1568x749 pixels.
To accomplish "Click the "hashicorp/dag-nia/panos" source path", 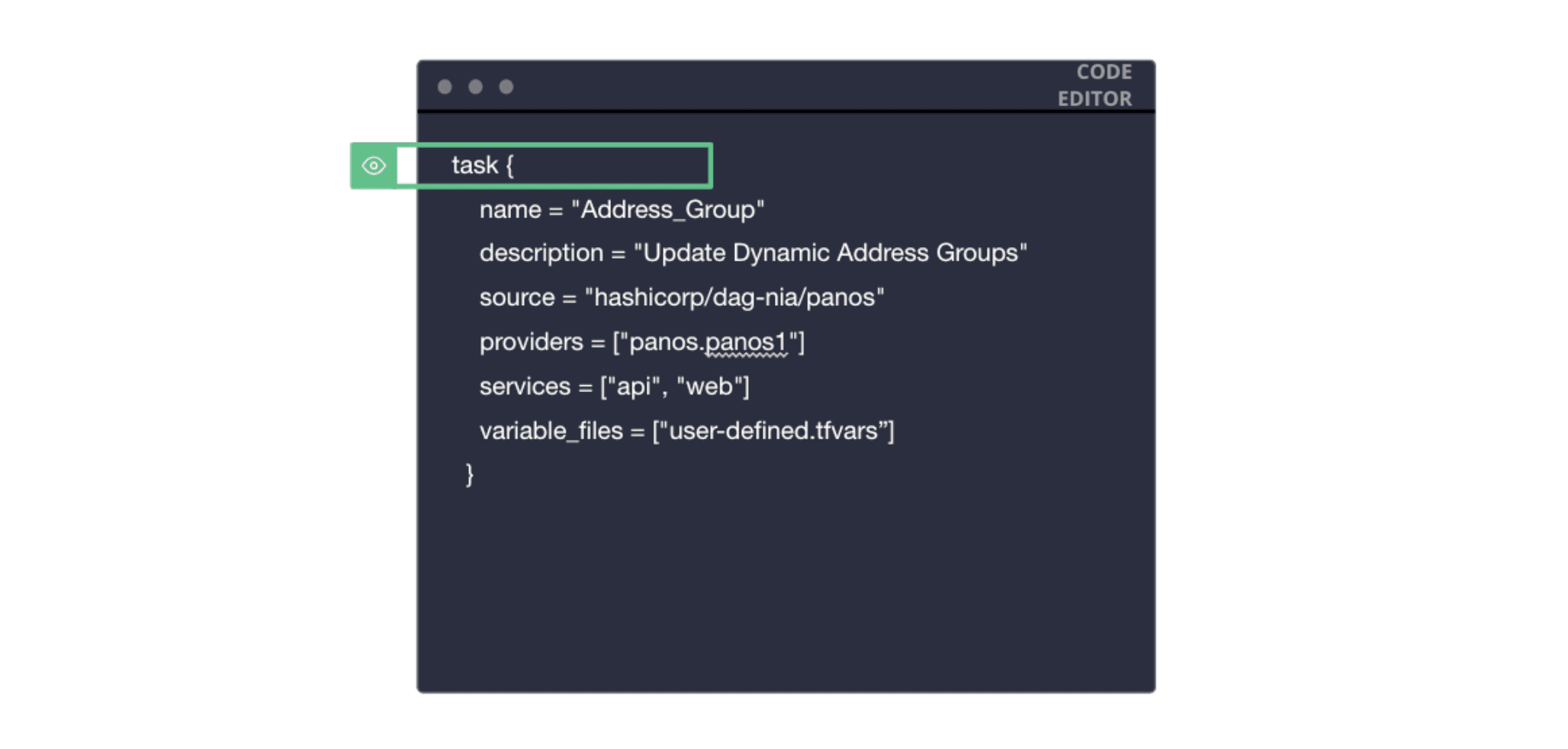I will 734,297.
